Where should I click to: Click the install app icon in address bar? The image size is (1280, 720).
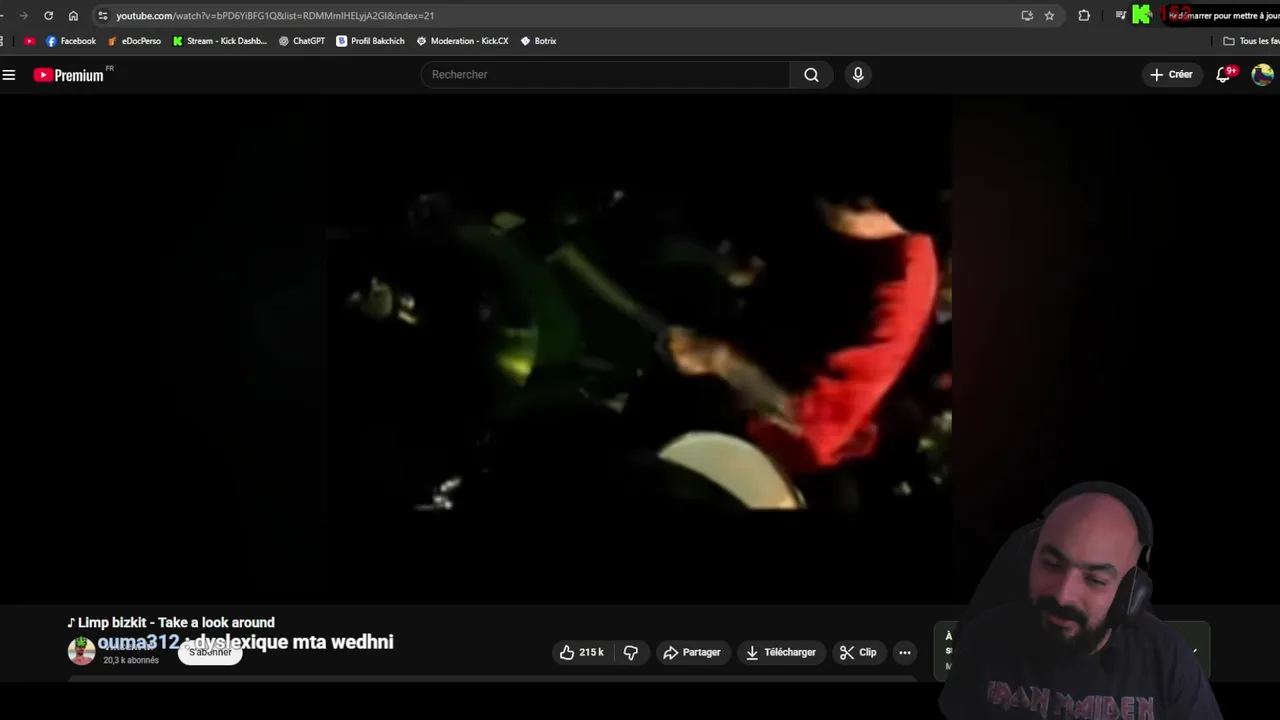point(1027,15)
